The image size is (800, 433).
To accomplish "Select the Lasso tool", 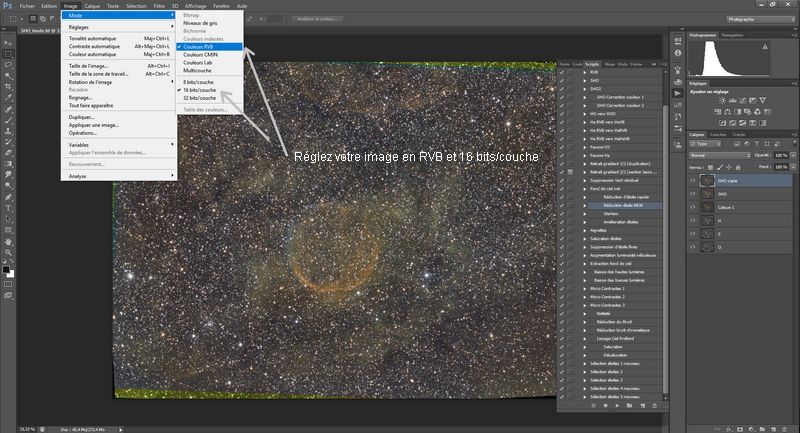I will pos(8,65).
